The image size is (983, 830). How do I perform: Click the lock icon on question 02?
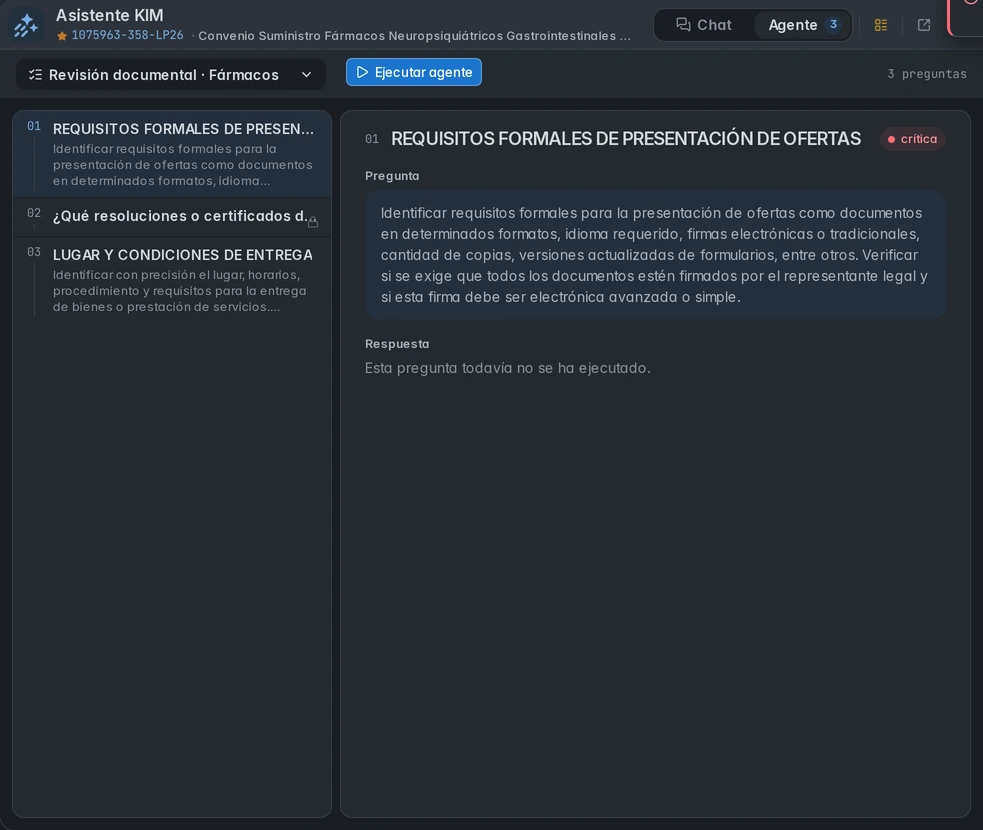313,222
